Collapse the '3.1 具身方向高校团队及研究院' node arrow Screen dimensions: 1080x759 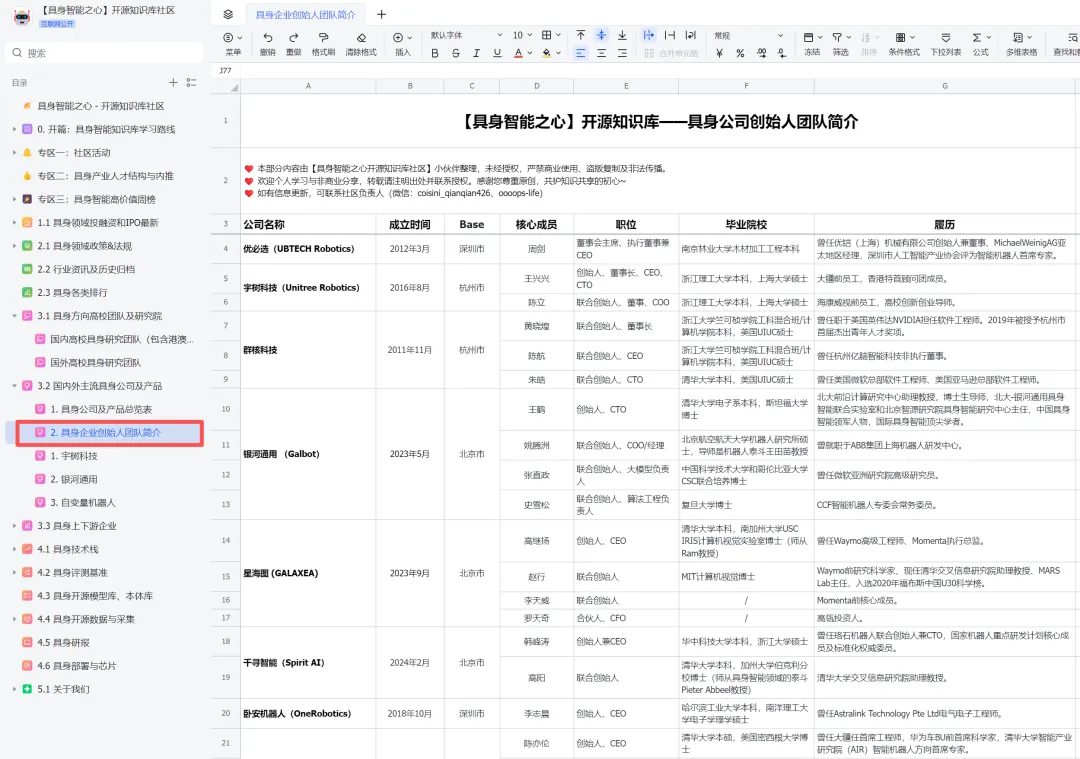[14, 316]
